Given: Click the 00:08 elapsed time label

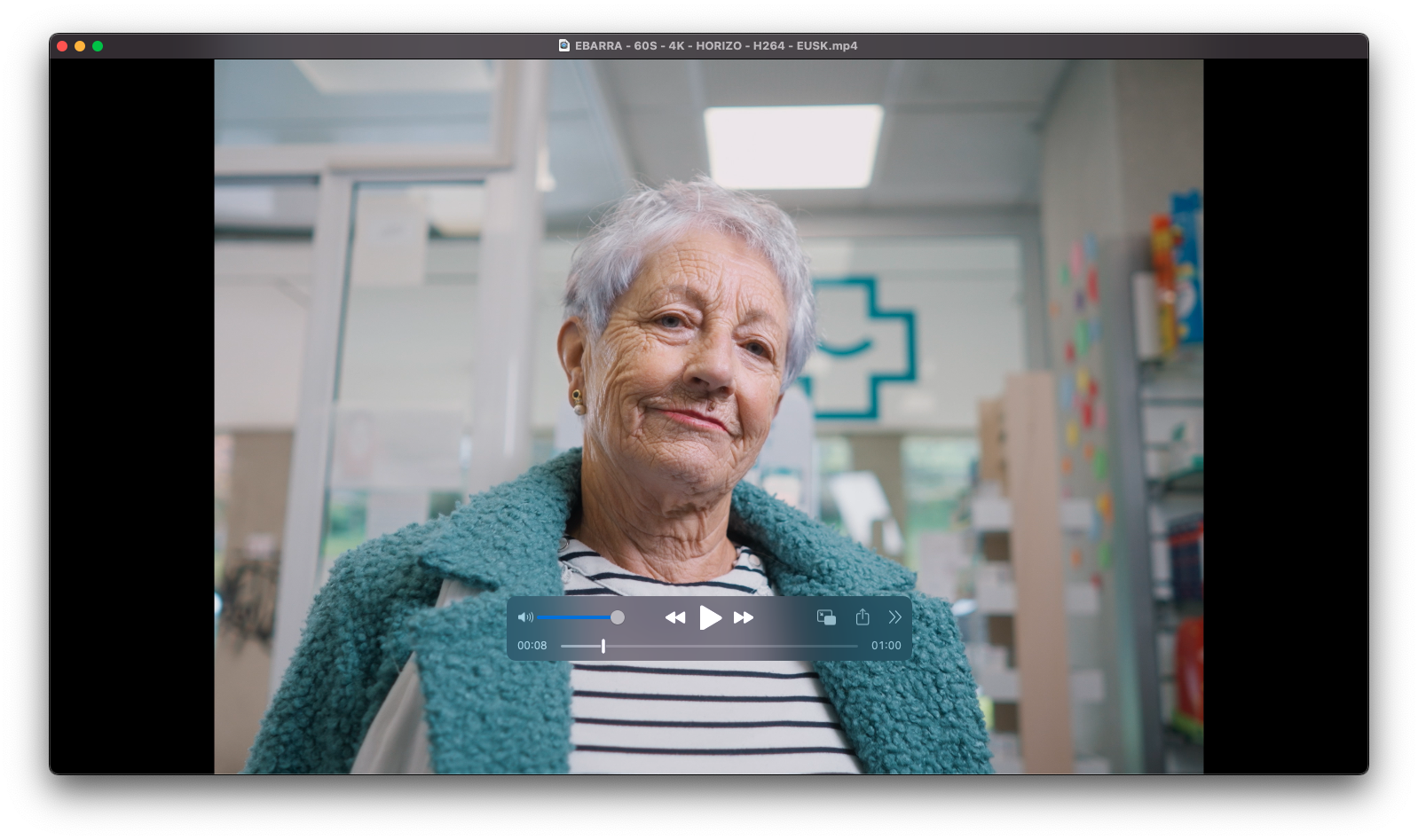Looking at the screenshot, I should tap(532, 646).
